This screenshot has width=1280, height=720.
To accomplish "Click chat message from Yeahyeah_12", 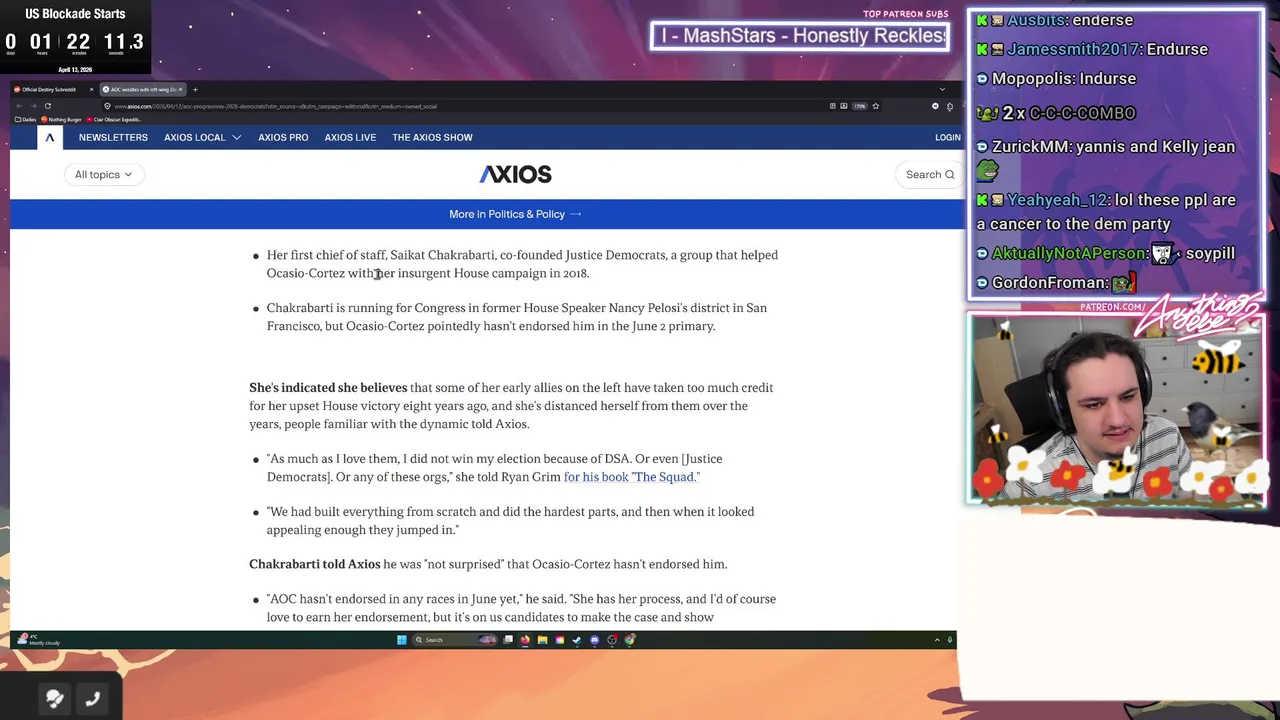I will point(1107,211).
